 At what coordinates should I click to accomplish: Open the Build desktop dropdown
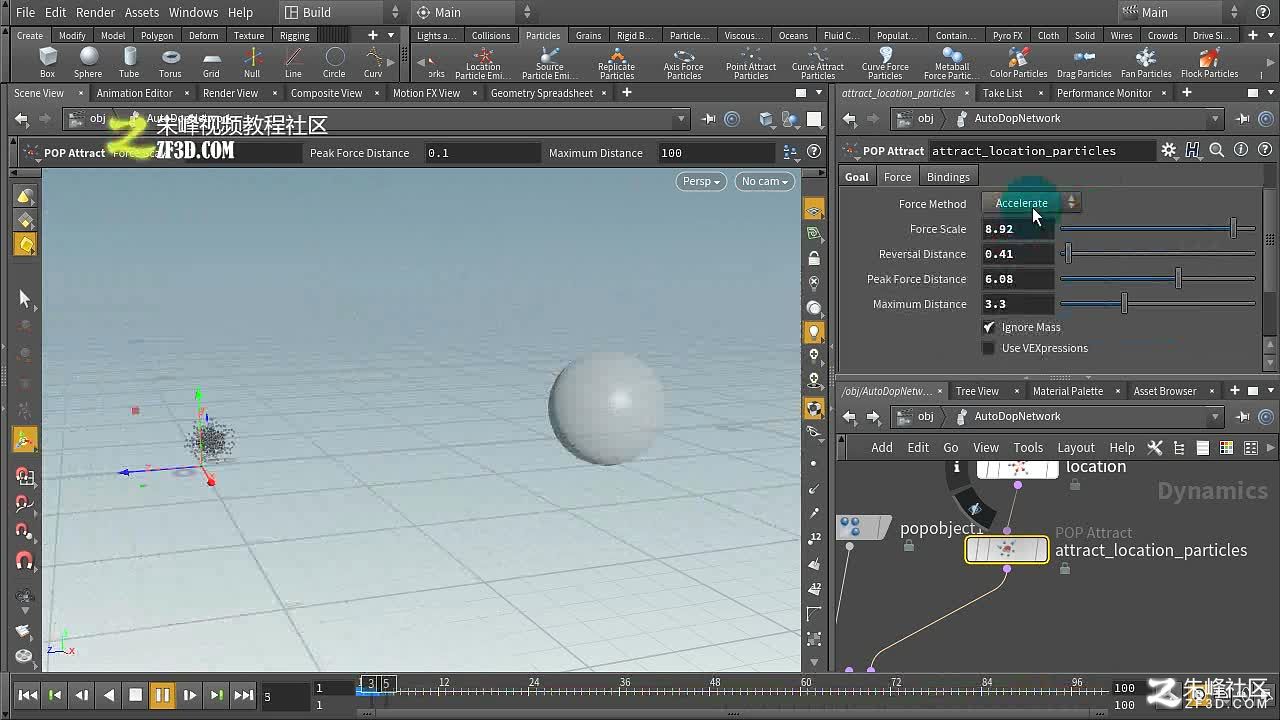[x=340, y=12]
